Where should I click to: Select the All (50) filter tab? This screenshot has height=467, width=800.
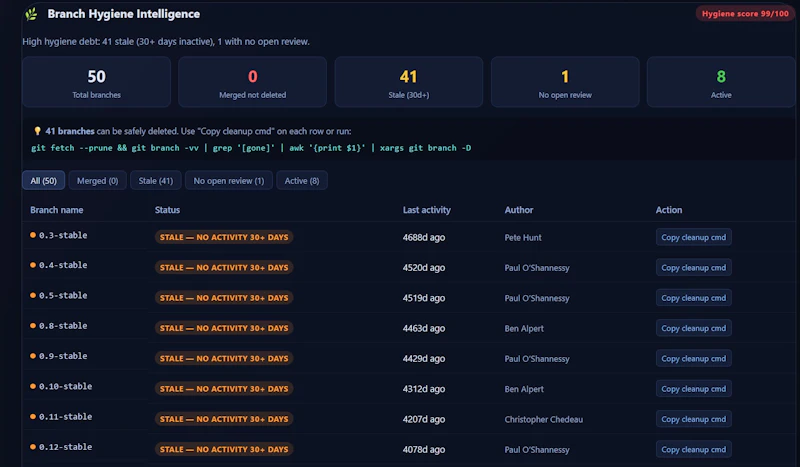(x=43, y=181)
